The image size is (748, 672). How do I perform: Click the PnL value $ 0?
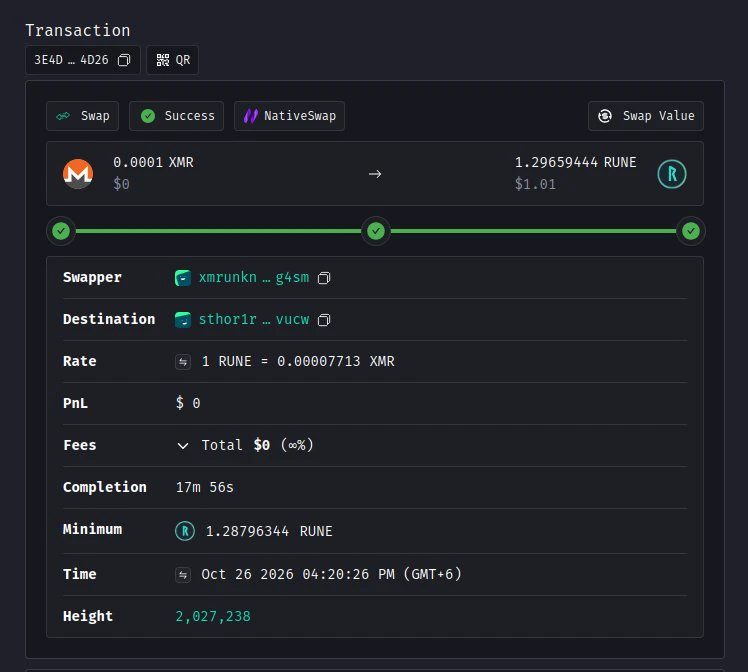(188, 403)
